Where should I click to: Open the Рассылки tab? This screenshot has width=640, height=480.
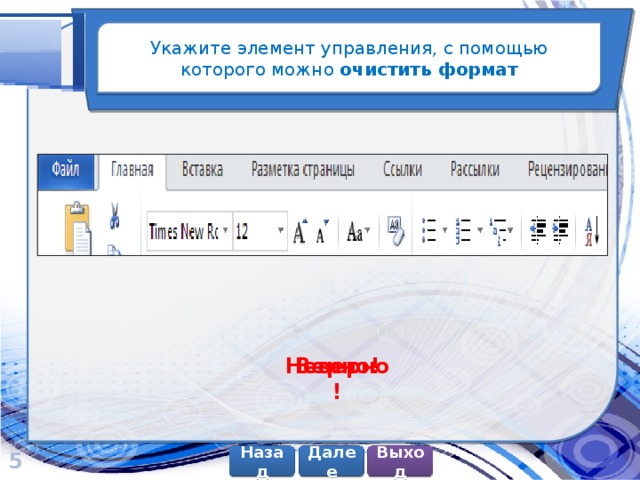(475, 169)
